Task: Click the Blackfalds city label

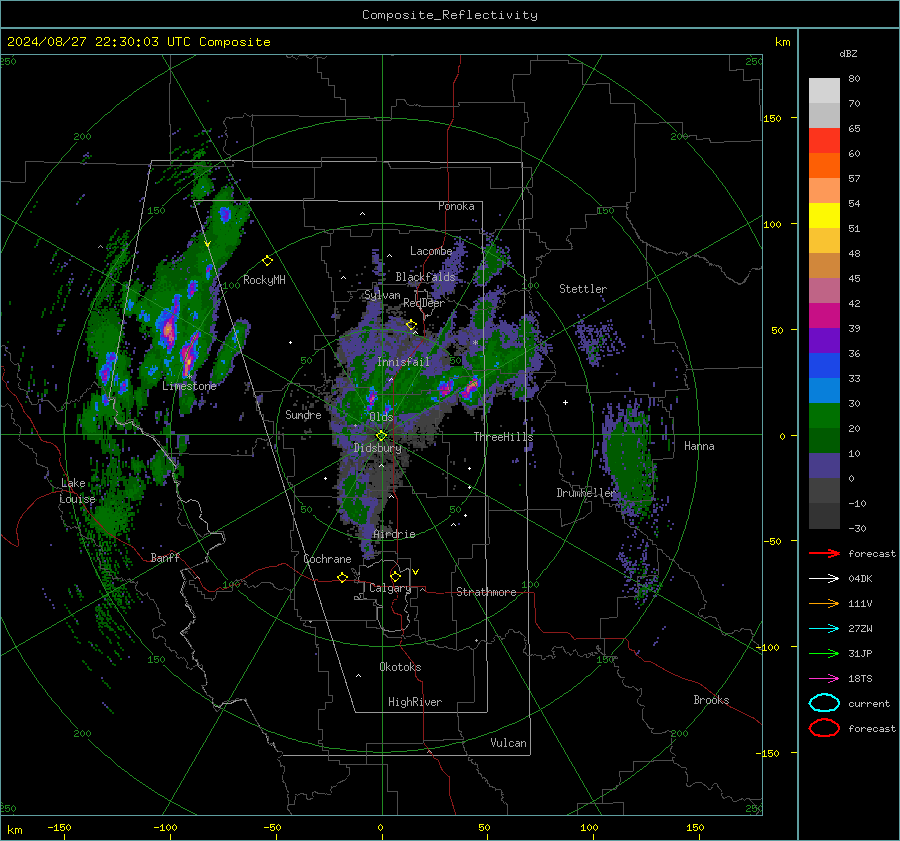Action: click(425, 277)
